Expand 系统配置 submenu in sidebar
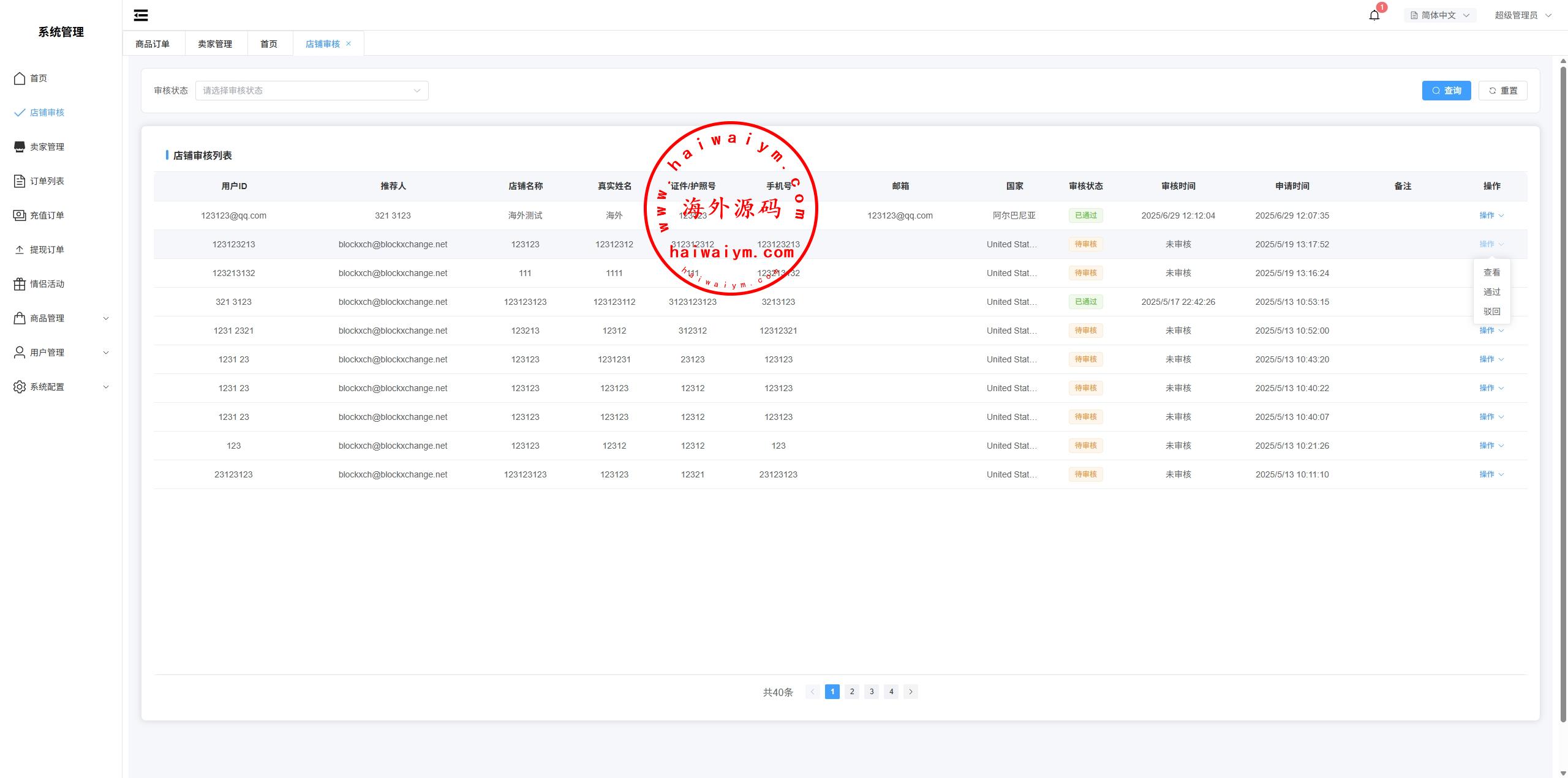 pyautogui.click(x=61, y=387)
